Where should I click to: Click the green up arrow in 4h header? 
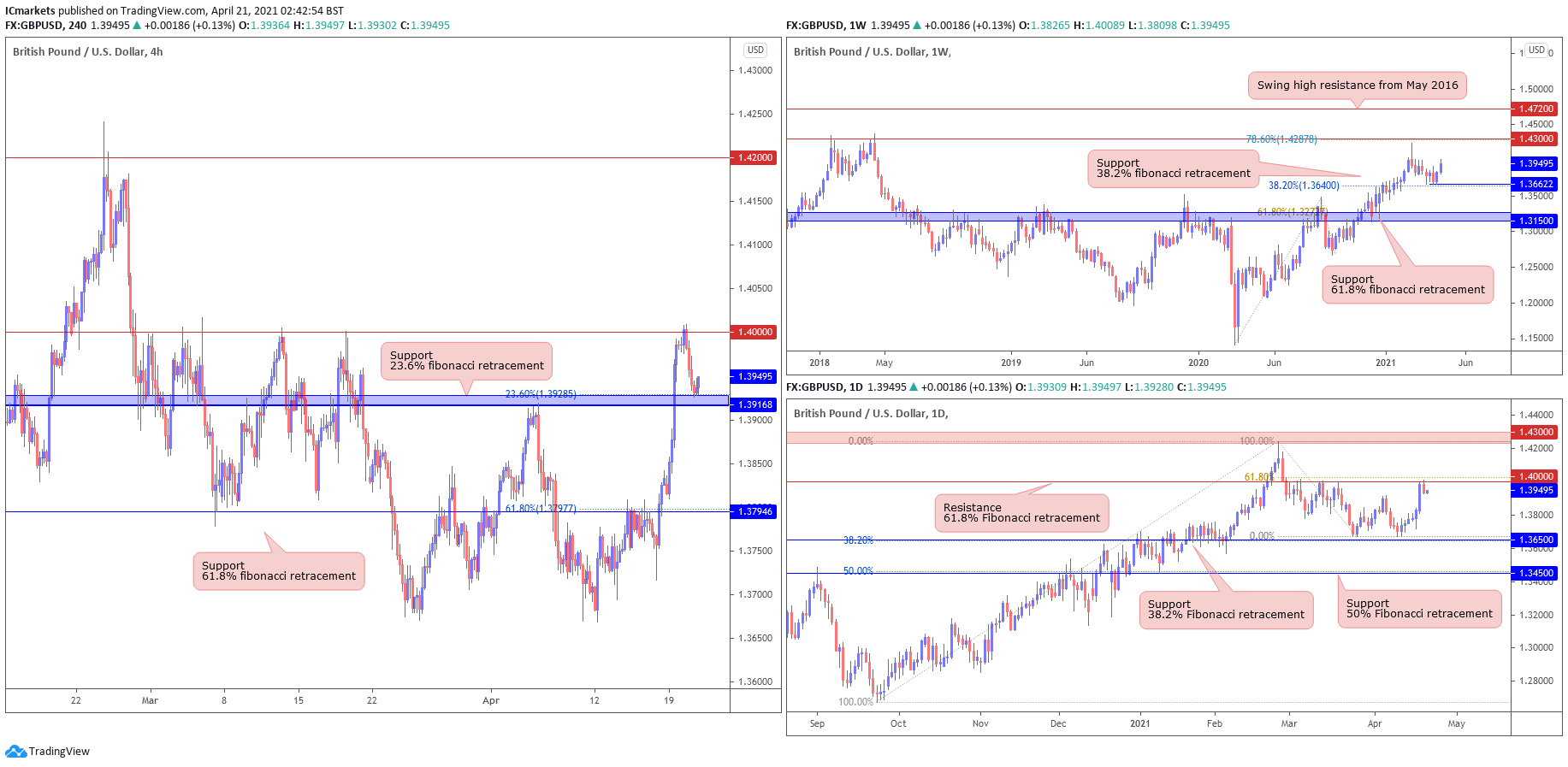click(136, 26)
